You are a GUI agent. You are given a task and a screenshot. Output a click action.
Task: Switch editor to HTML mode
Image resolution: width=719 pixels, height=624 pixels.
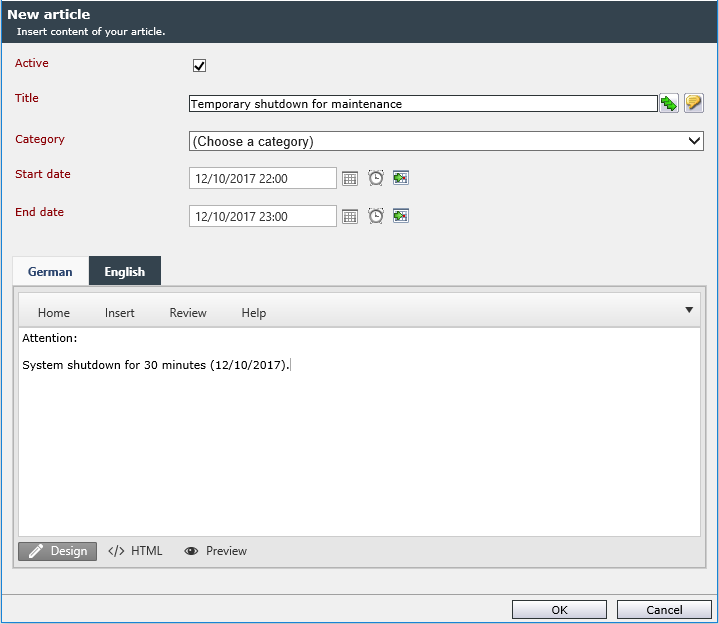point(135,551)
